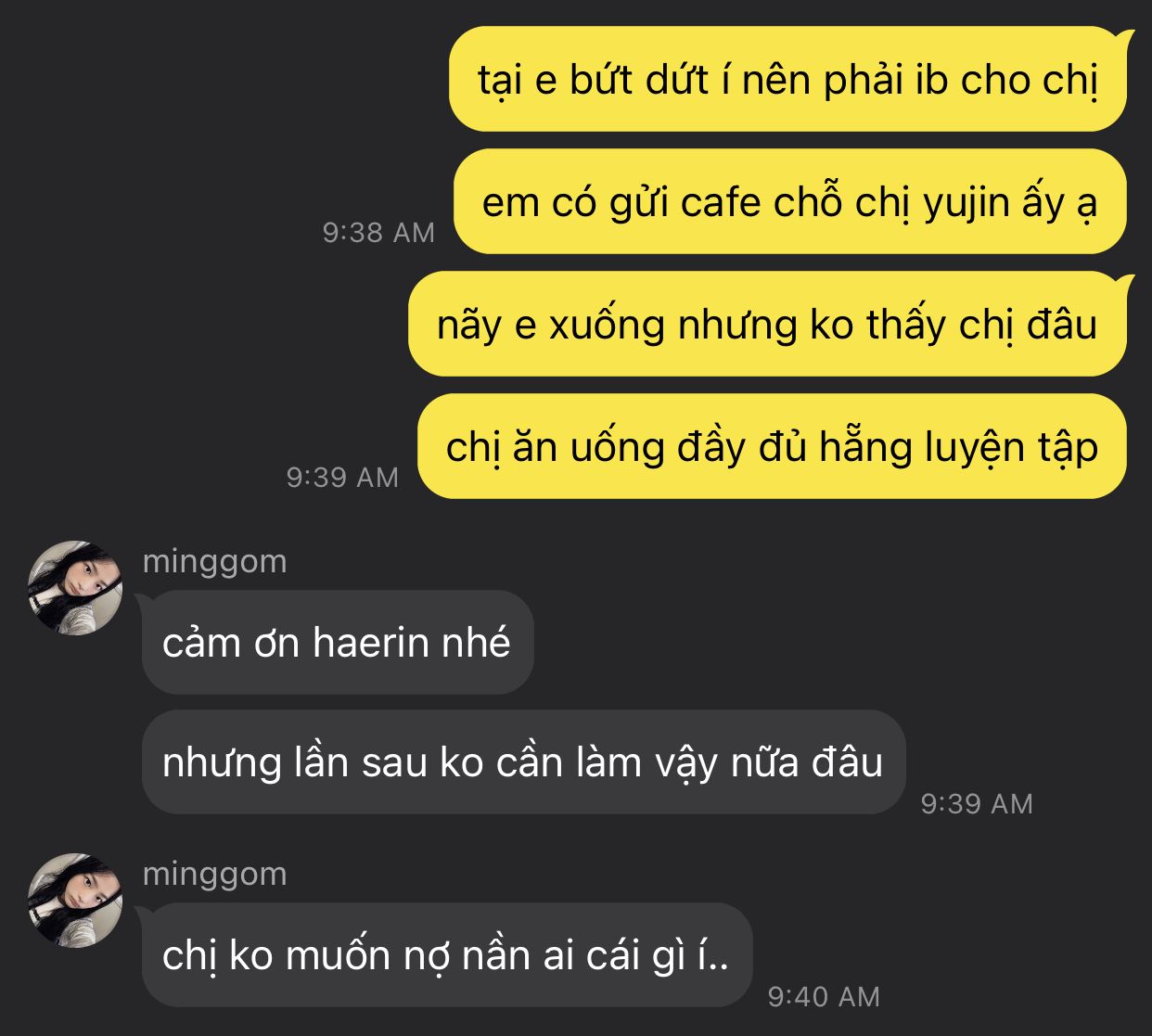
Task: Tap the reply "cảm ơn haerin nhé"
Action: point(338,643)
